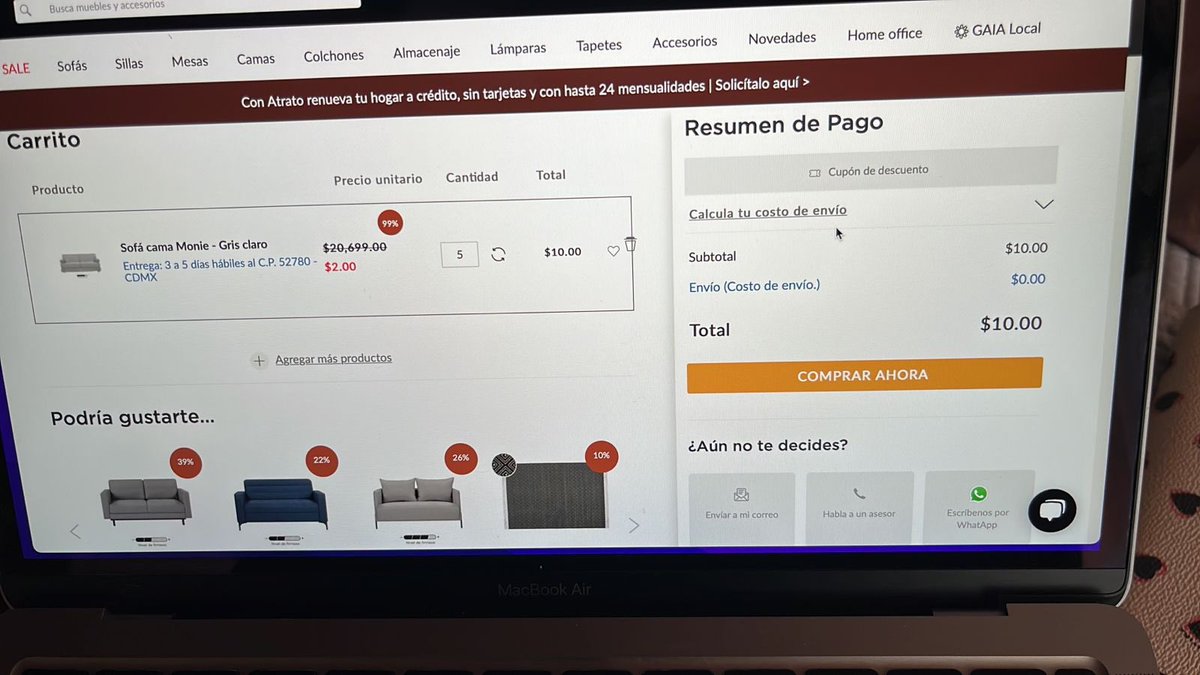Open blue sofa with 22% discount
Image resolution: width=1200 pixels, height=675 pixels.
click(x=280, y=503)
